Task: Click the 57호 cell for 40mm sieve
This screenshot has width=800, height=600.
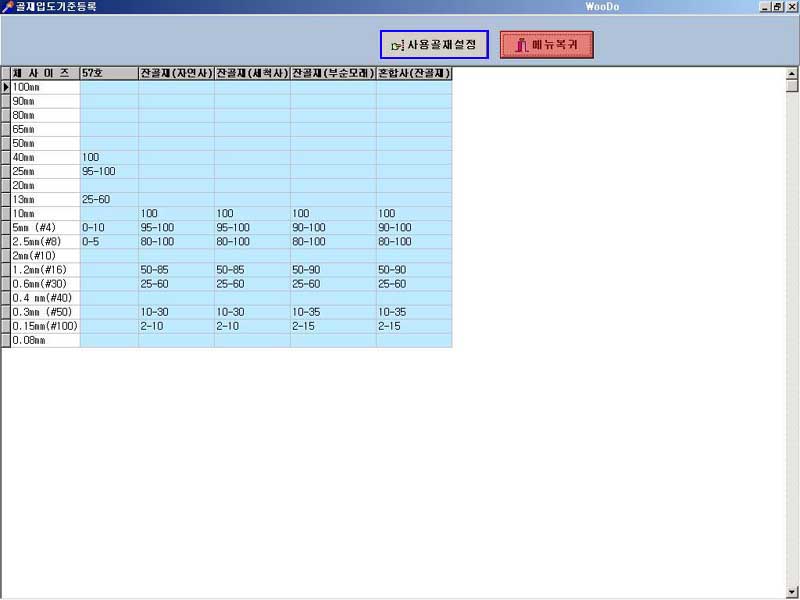Action: (109, 157)
